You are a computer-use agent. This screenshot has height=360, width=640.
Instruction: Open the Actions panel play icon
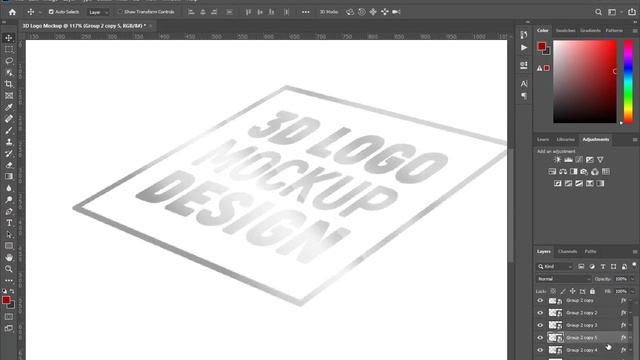tap(524, 48)
